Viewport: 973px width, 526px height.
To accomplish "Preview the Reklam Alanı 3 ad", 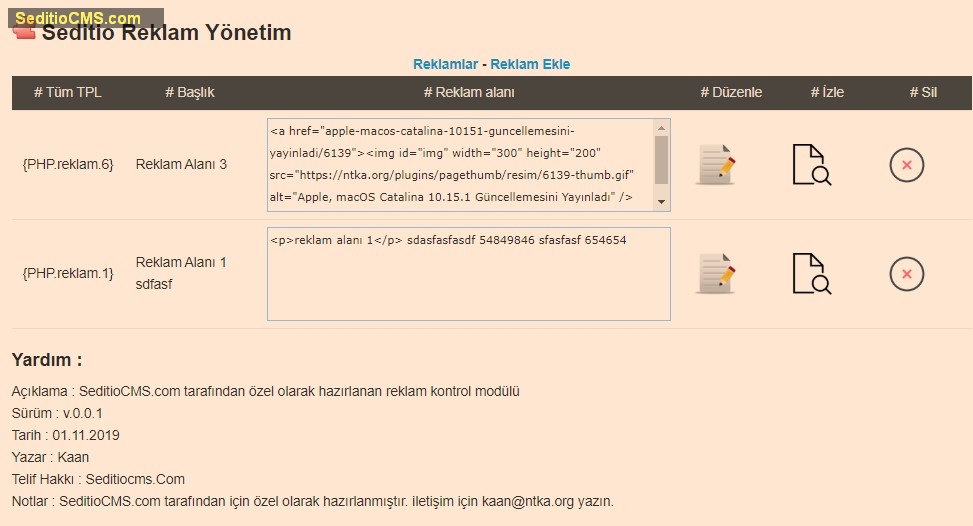I will tap(810, 165).
